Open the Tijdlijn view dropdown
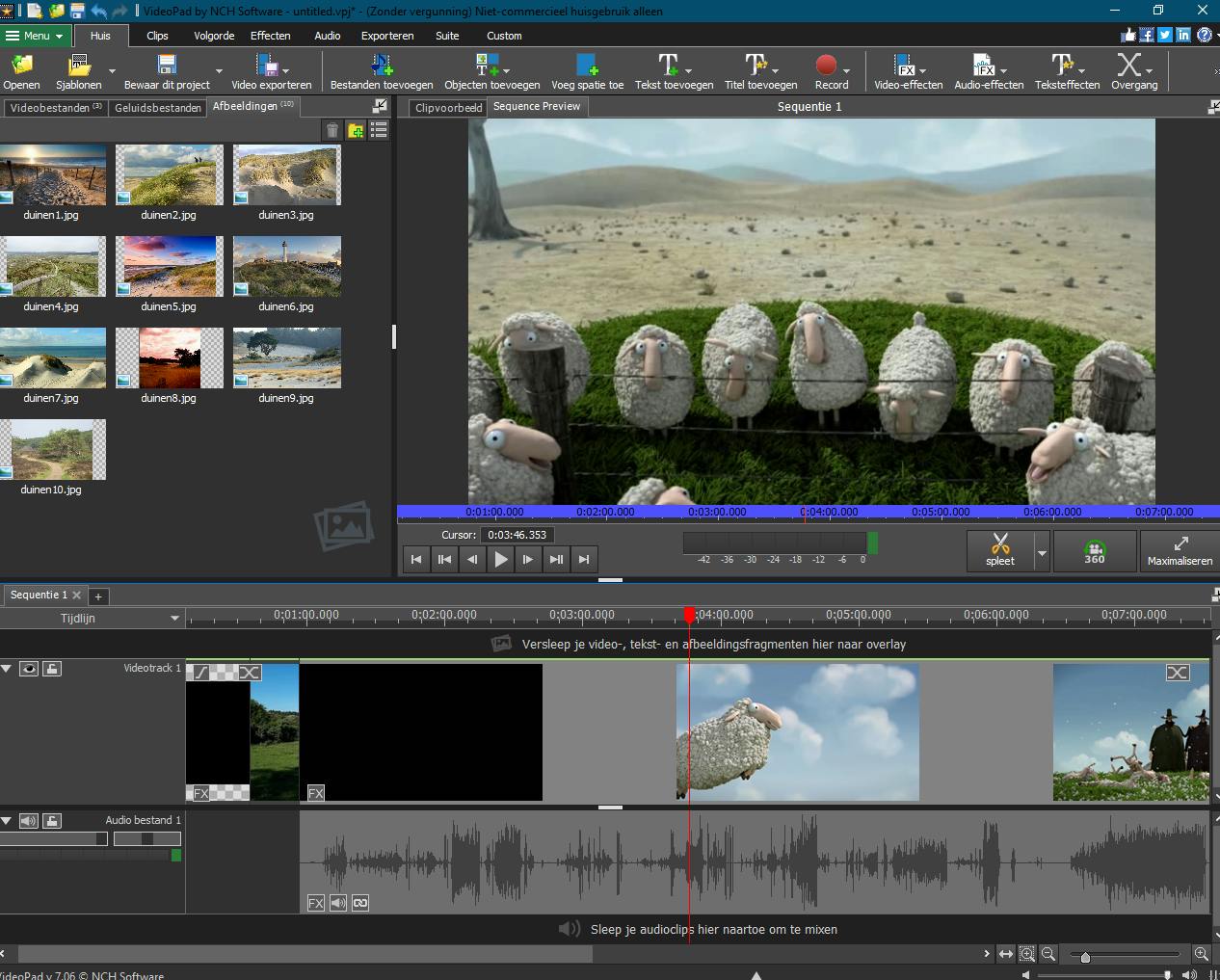The image size is (1220, 980). 174,619
